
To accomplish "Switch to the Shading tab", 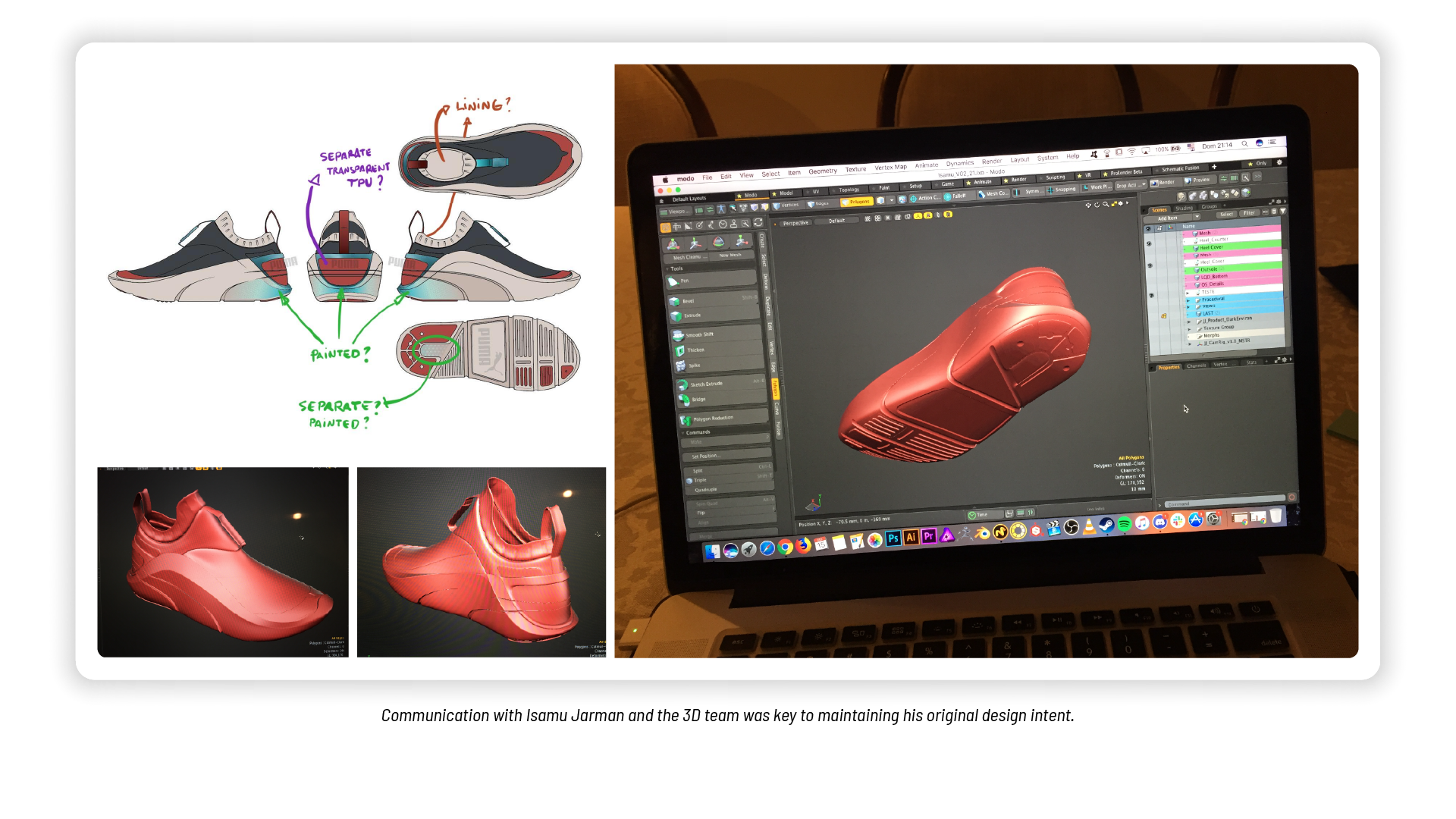I will click(1184, 209).
